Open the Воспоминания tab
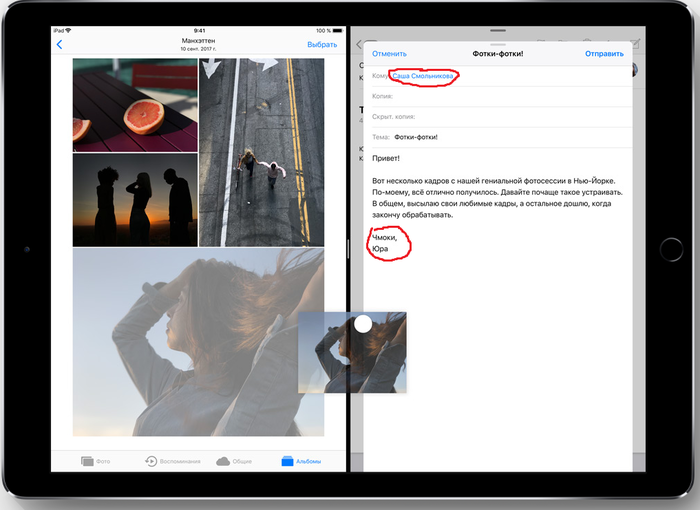 pyautogui.click(x=173, y=461)
